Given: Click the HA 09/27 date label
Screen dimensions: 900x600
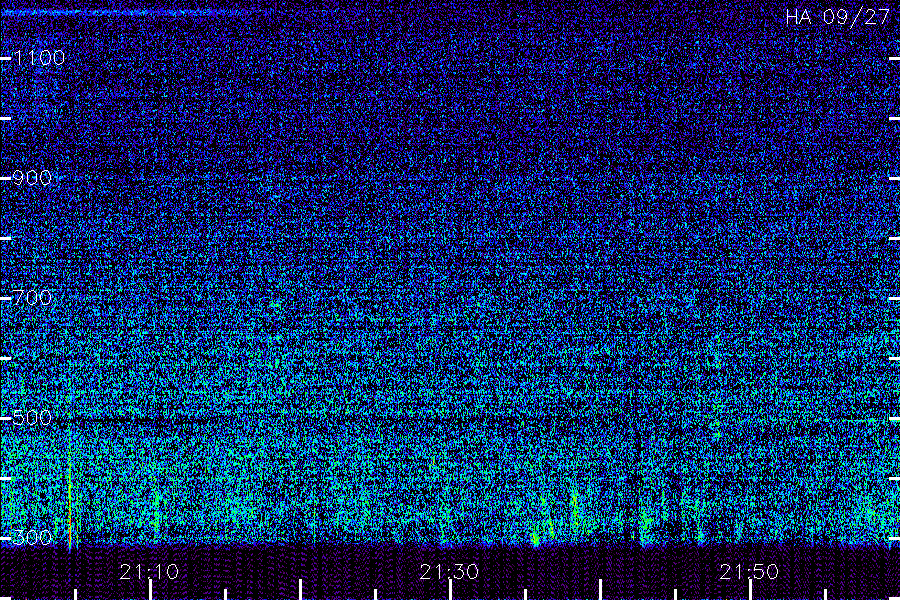Looking at the screenshot, I should pos(837,17).
